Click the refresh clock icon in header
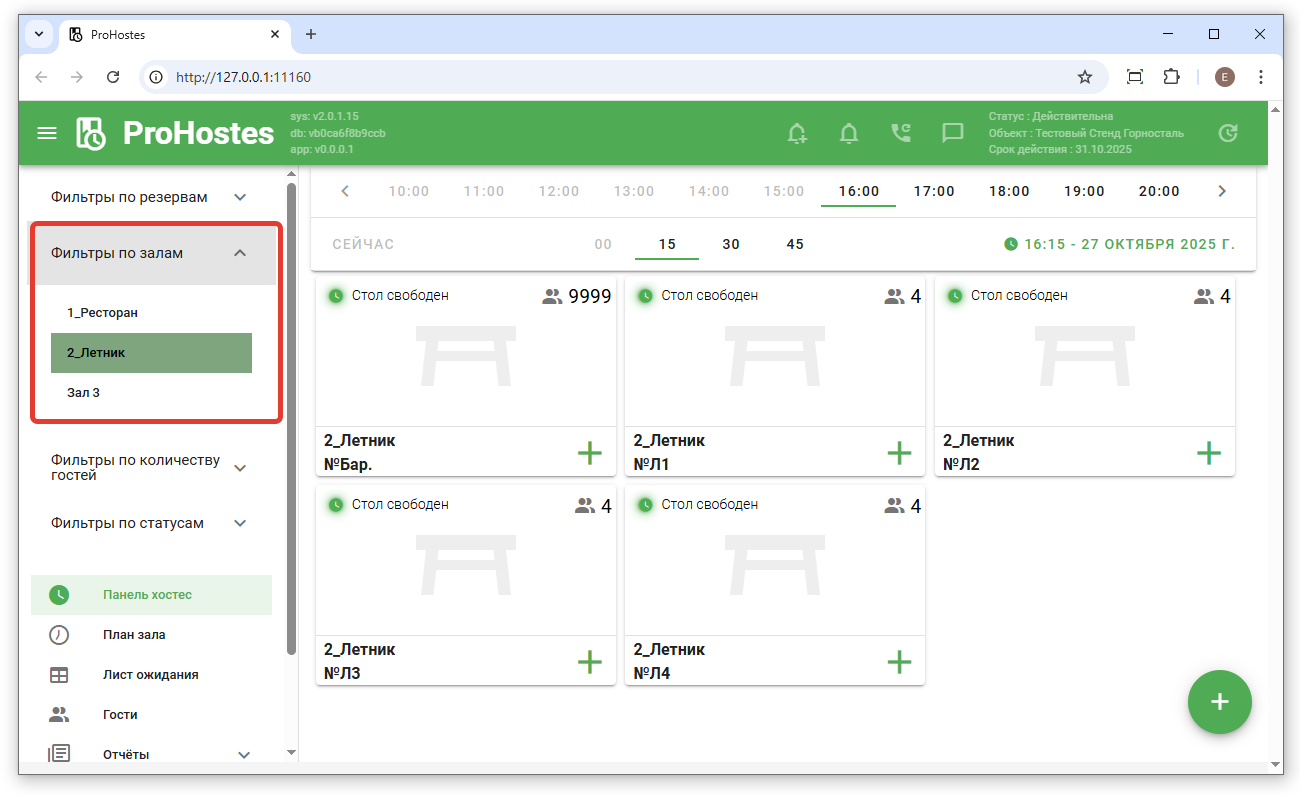Viewport: 1300px width, 798px height. click(1228, 133)
